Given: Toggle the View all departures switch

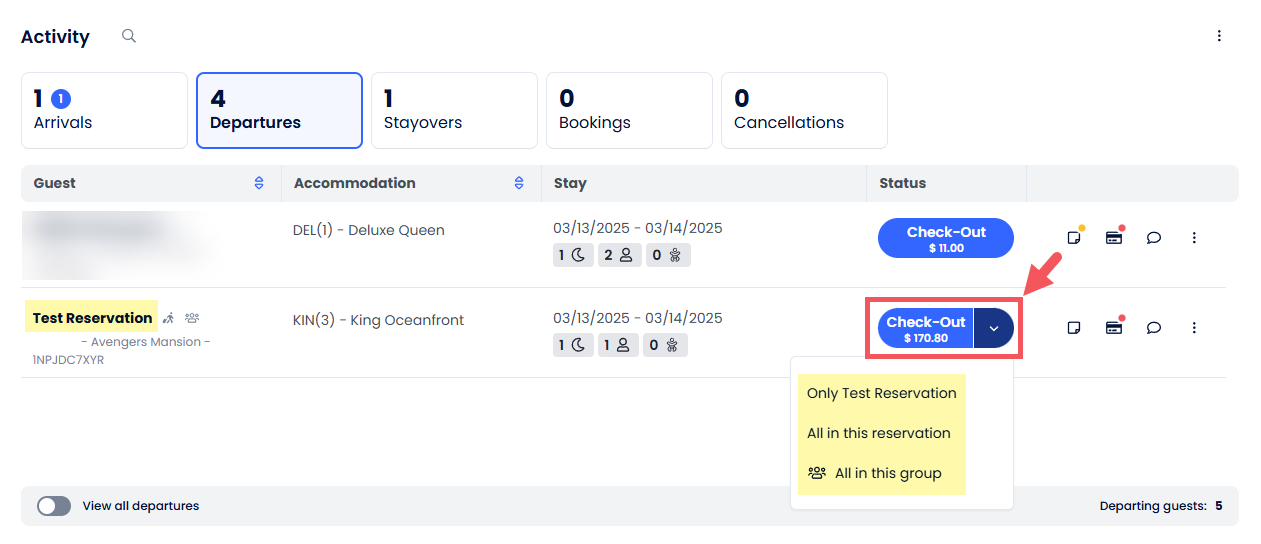Looking at the screenshot, I should point(54,506).
